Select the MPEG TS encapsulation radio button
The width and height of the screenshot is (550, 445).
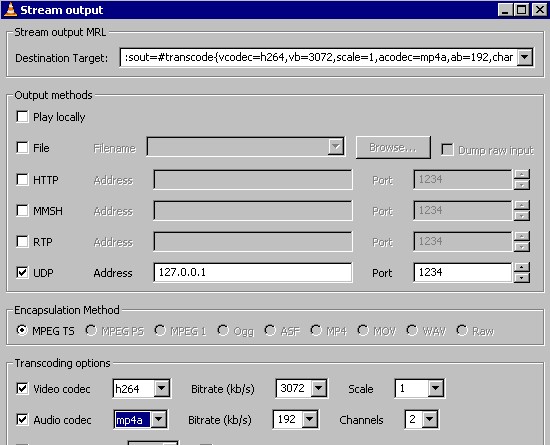(x=22, y=330)
